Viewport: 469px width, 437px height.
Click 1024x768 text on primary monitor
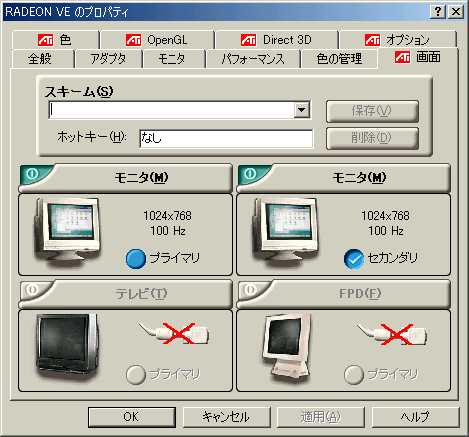tap(167, 216)
